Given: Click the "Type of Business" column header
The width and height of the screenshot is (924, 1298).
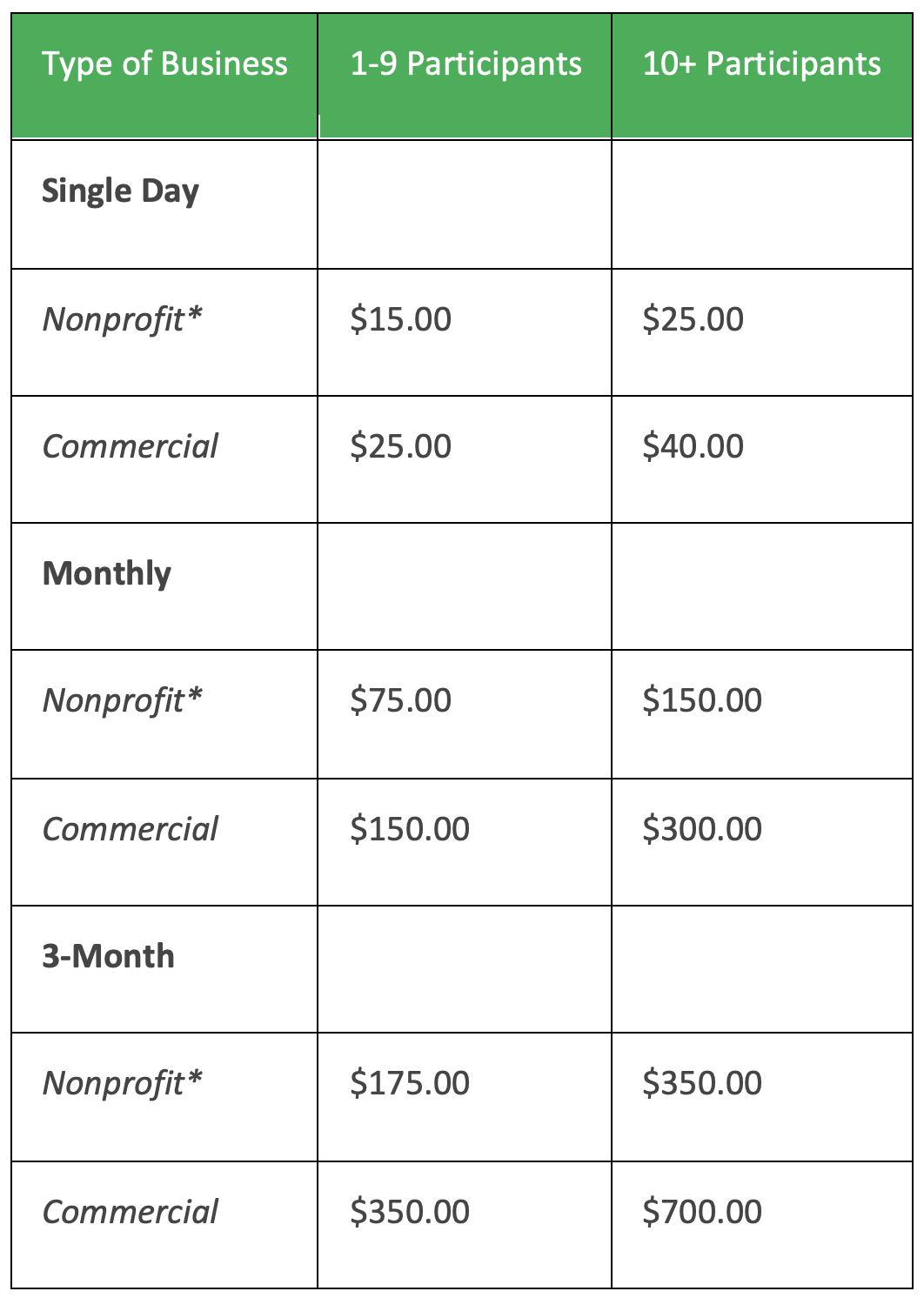Looking at the screenshot, I should coord(164,64).
